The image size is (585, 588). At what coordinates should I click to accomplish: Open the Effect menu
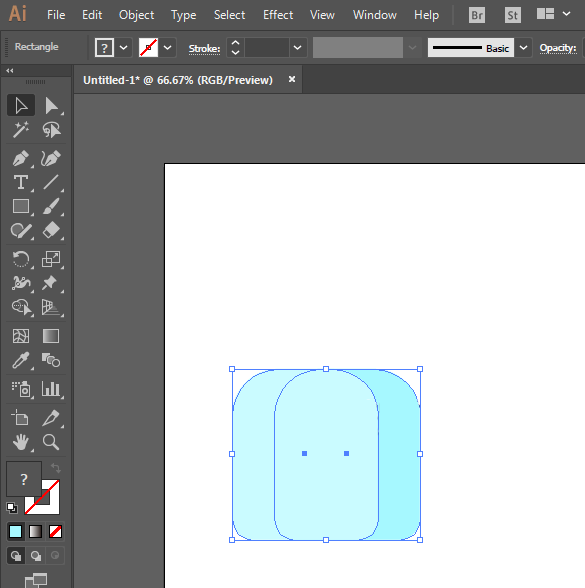[278, 15]
